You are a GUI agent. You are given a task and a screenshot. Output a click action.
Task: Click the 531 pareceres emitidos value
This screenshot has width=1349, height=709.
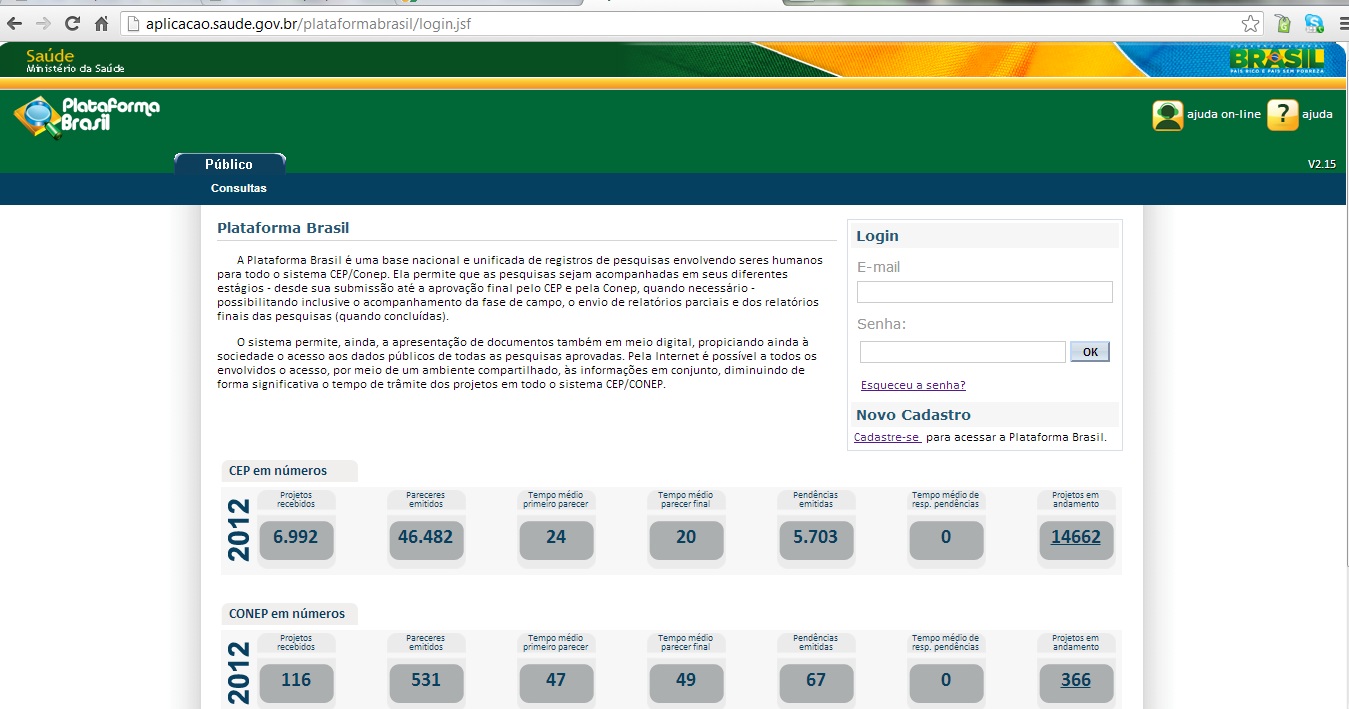(x=426, y=680)
